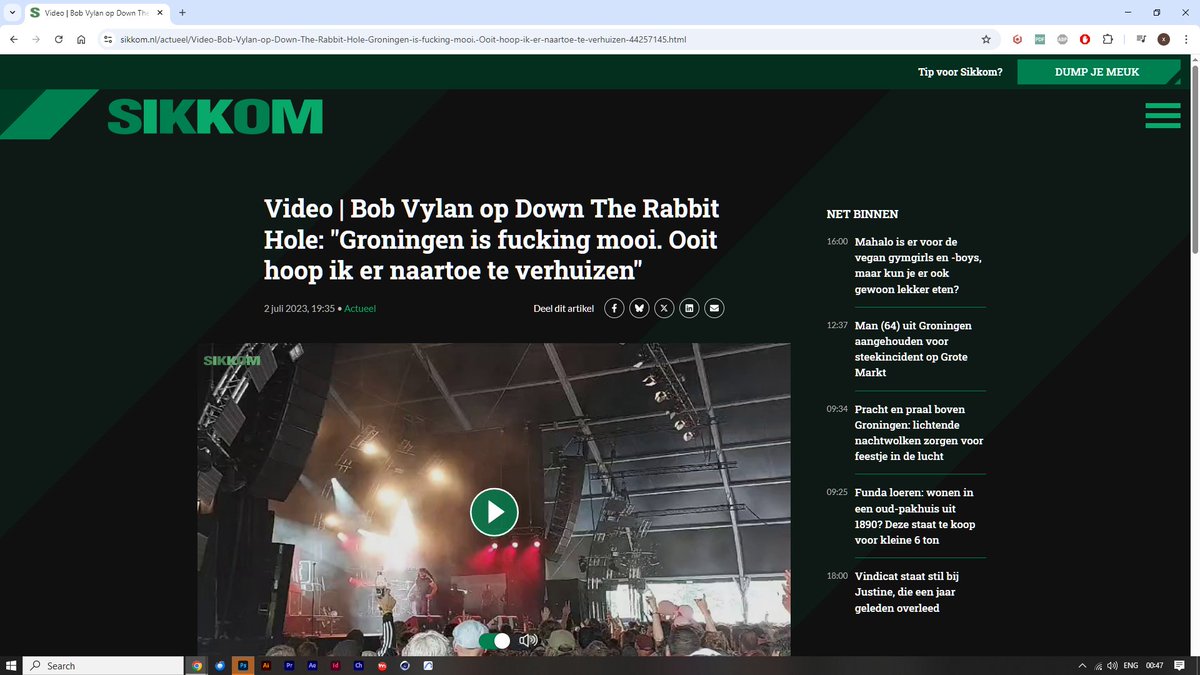The width and height of the screenshot is (1200, 675).
Task: Share article on X
Action: pos(664,308)
